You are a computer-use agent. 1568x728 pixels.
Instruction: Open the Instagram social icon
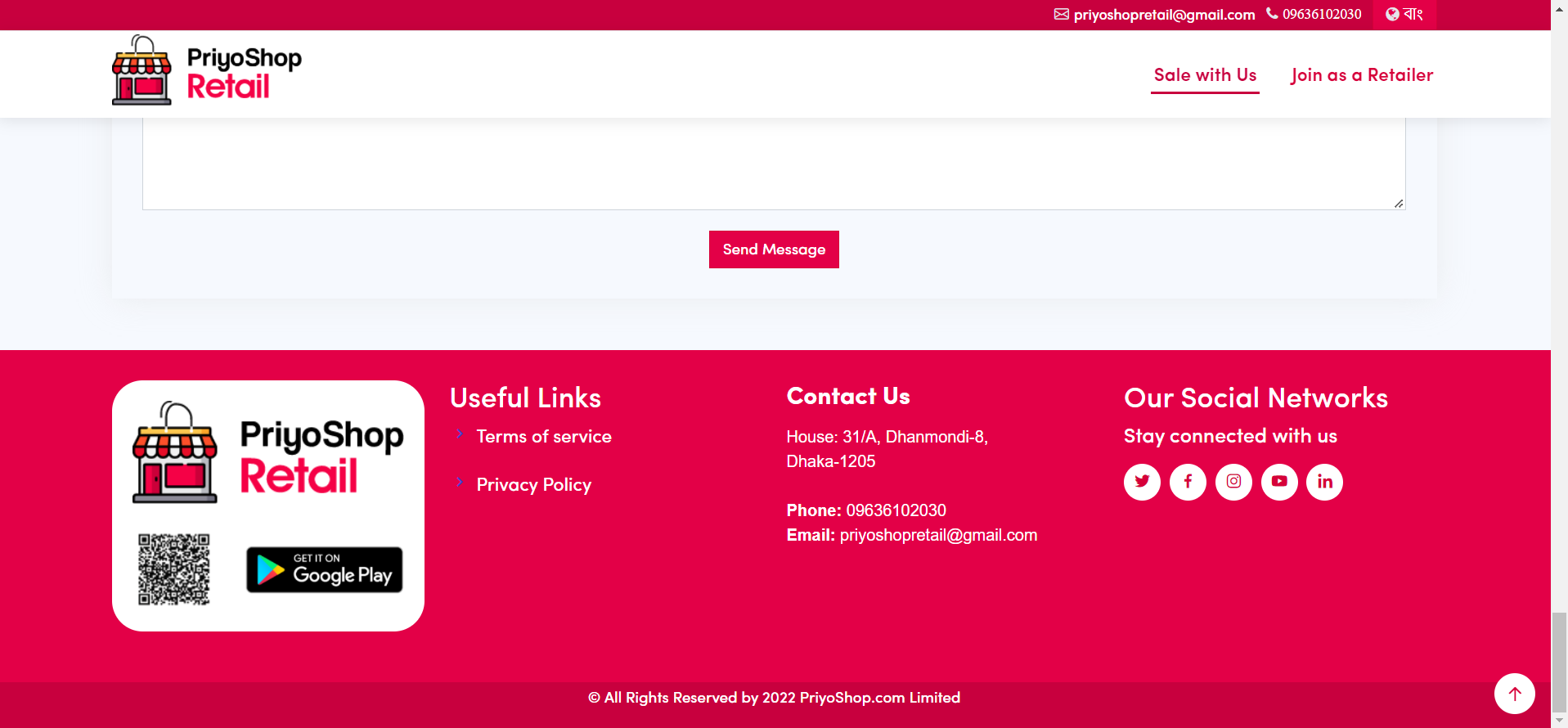[x=1233, y=482]
